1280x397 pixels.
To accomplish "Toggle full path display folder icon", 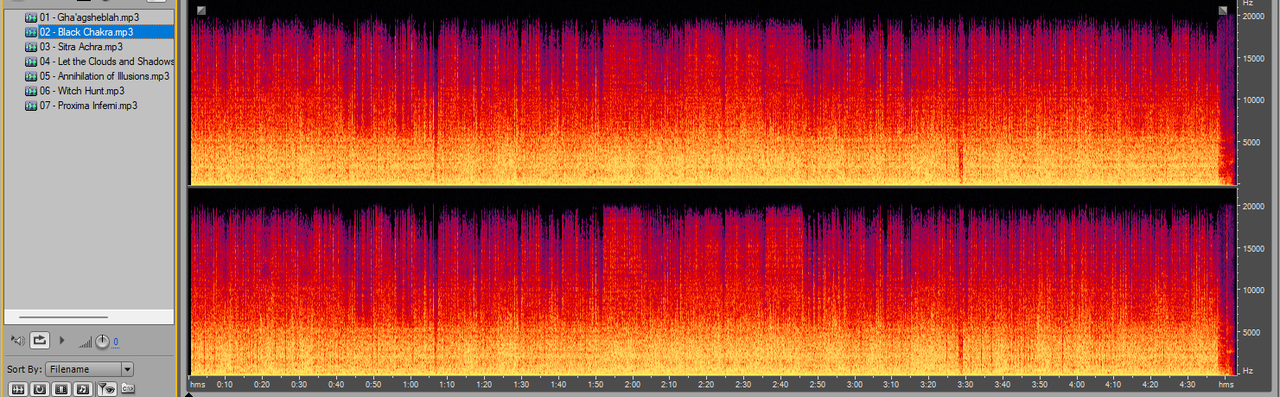I will [x=128, y=388].
